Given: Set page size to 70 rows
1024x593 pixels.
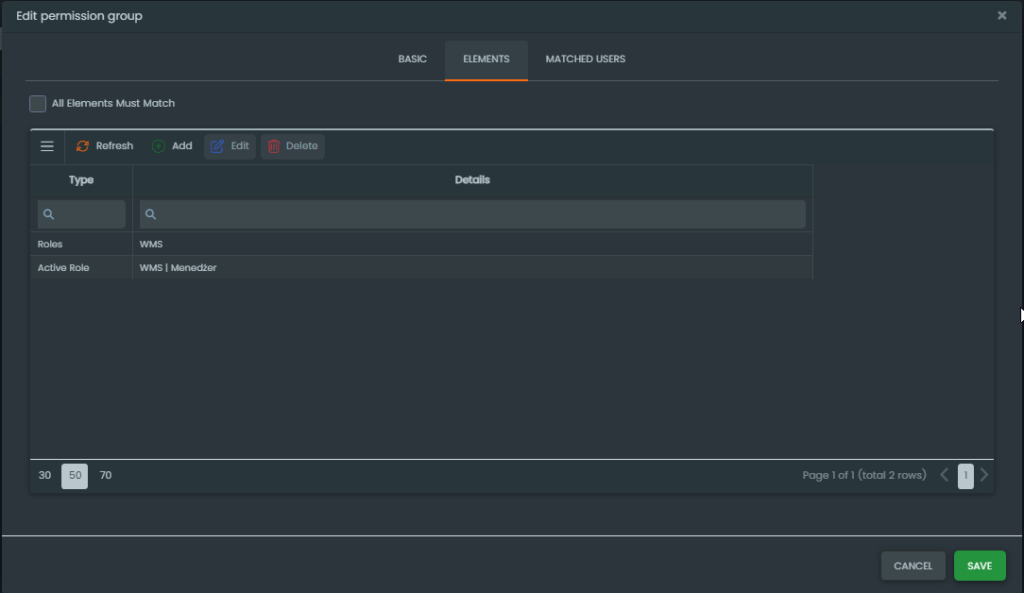Looking at the screenshot, I should pyautogui.click(x=106, y=476).
